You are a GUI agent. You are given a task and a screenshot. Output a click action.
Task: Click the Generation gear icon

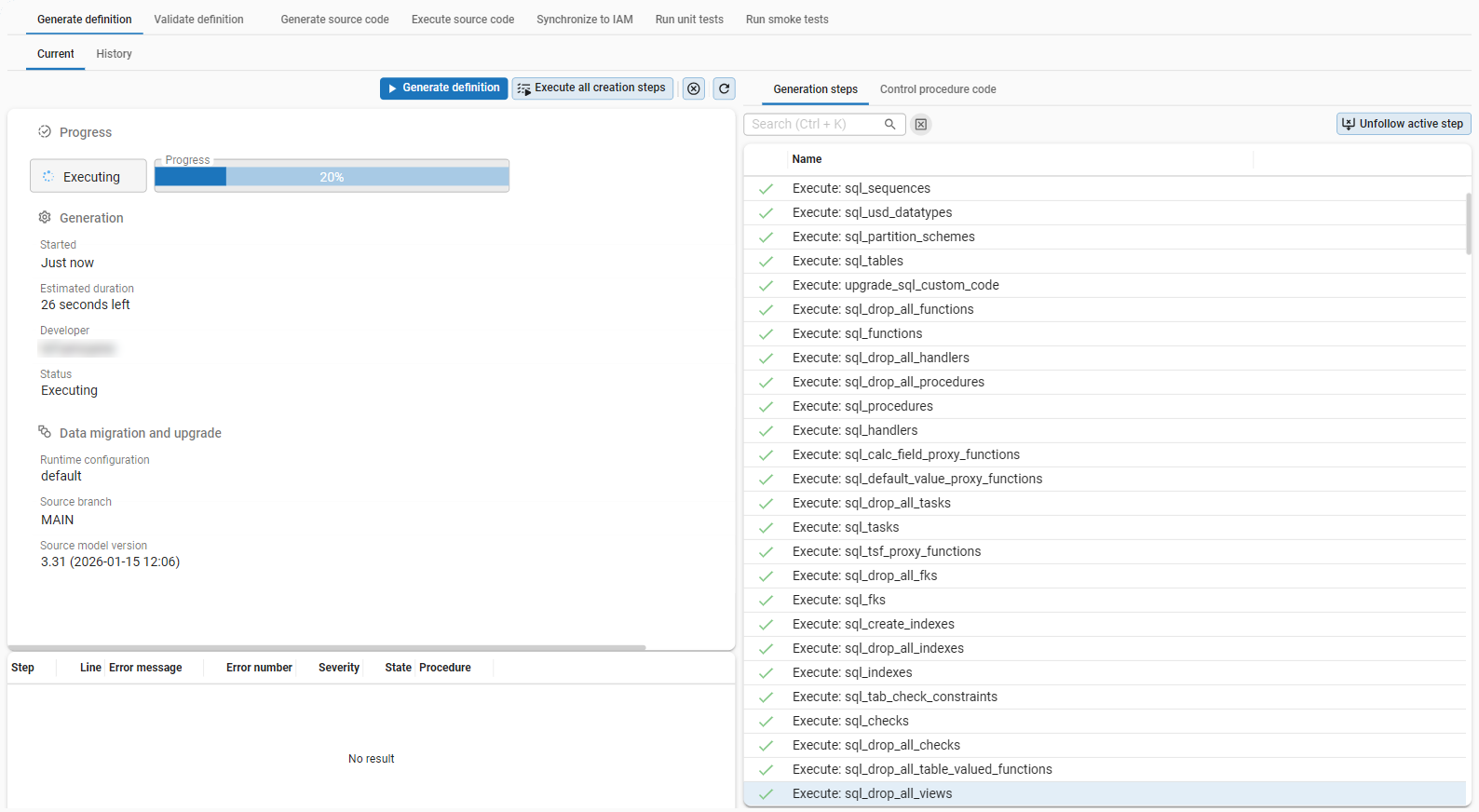point(45,218)
